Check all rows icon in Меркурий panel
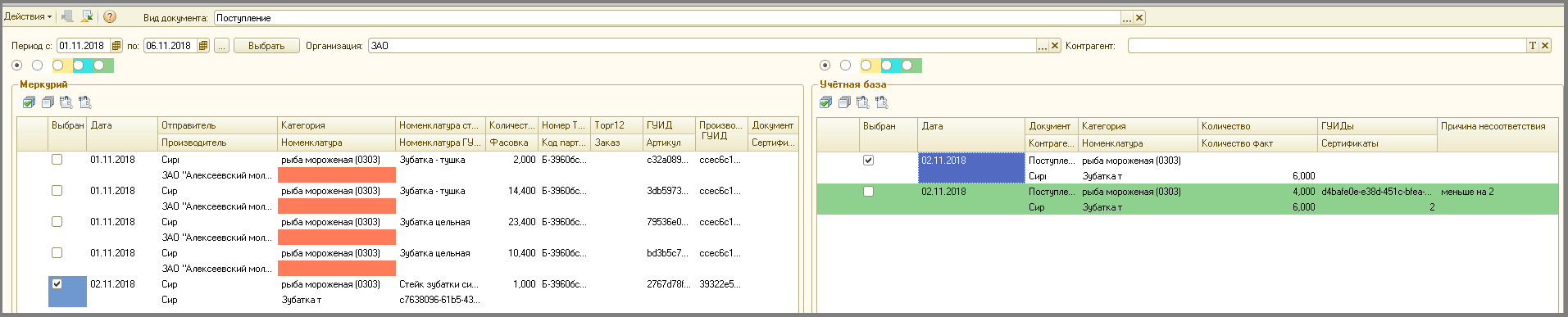This screenshot has width=1568, height=317. (x=30, y=102)
